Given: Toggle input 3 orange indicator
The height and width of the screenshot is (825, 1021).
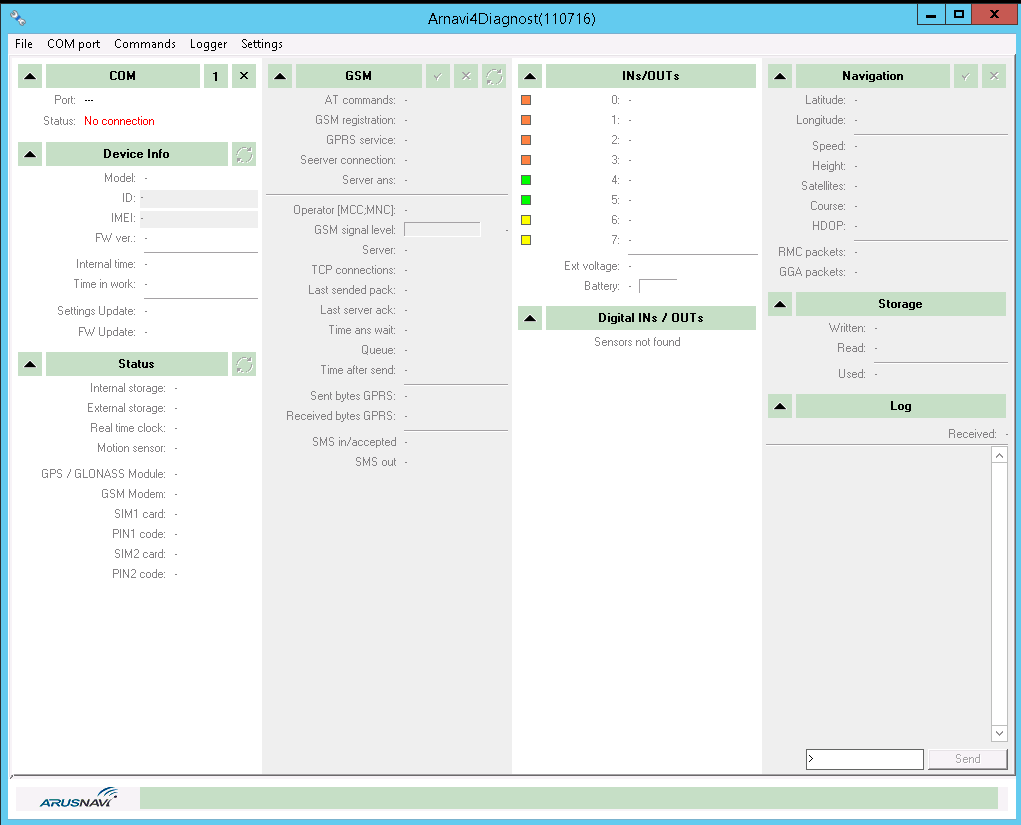Looking at the screenshot, I should tap(526, 160).
